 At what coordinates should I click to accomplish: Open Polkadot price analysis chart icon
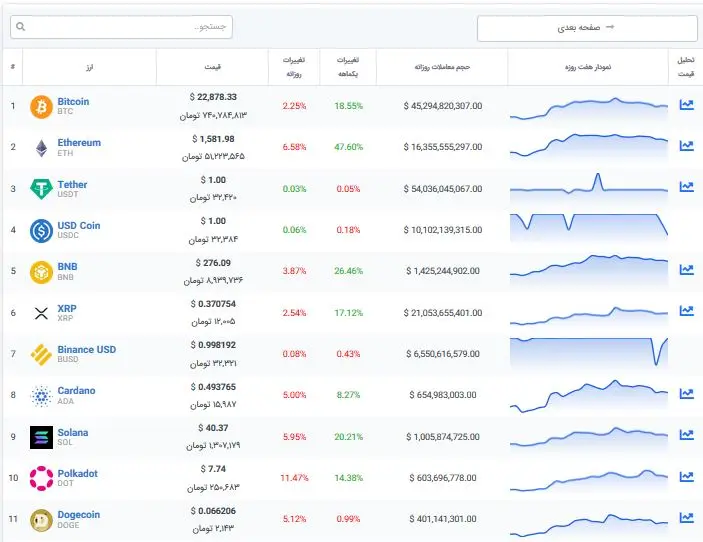point(686,476)
